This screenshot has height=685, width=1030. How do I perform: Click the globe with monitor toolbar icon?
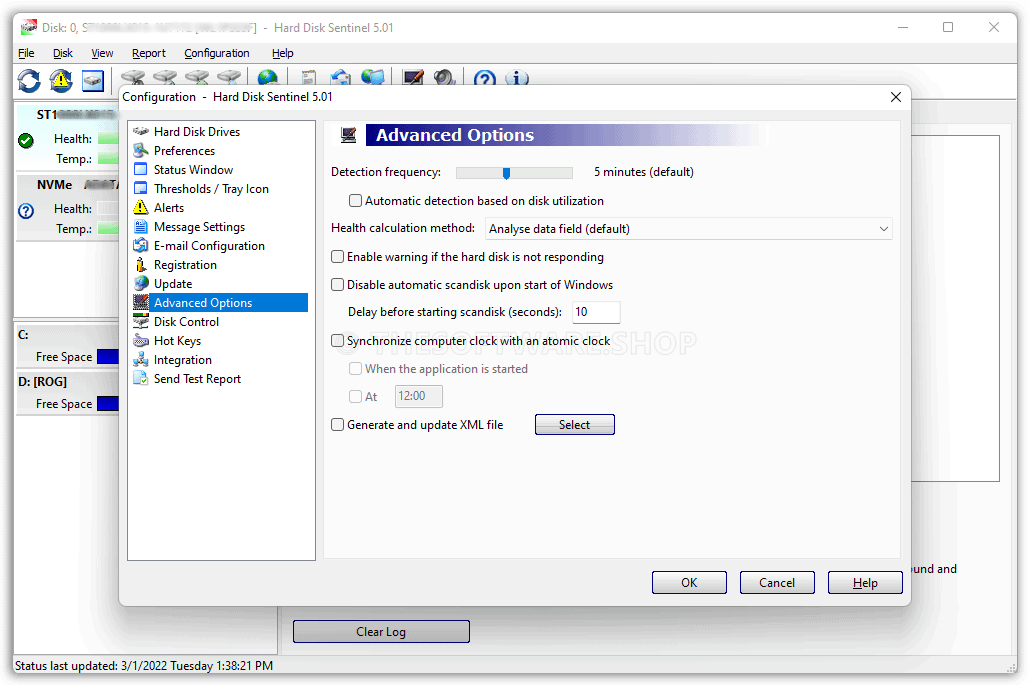point(372,78)
